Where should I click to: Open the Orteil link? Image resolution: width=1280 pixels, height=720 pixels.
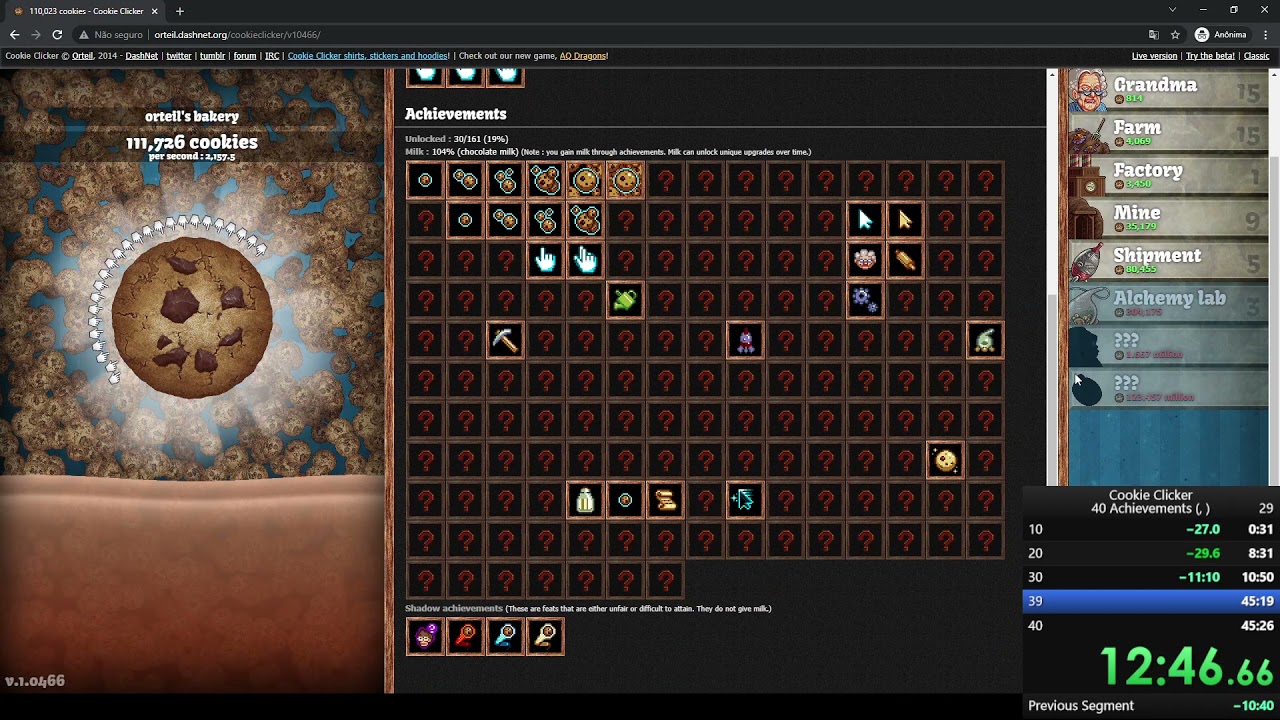click(83, 56)
